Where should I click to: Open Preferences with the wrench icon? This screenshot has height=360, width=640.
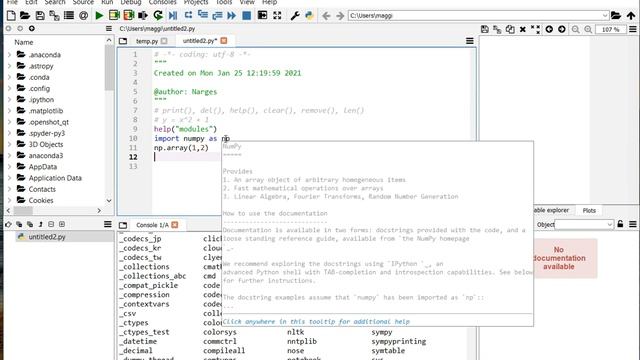[x=295, y=16]
